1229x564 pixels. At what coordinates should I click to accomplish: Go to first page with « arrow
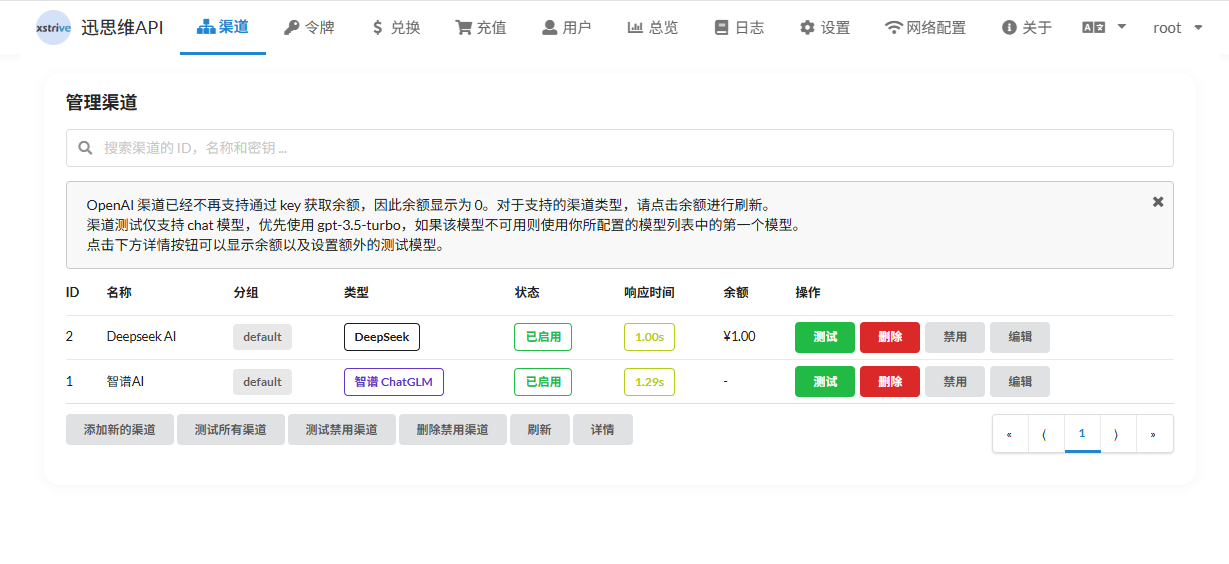[x=1010, y=434]
